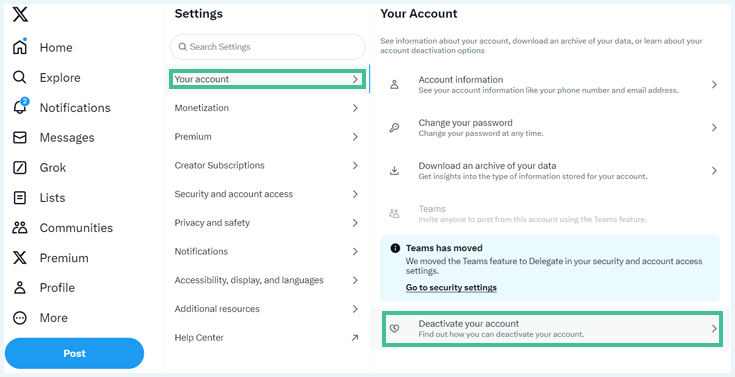Viewport: 735px width, 377px height.
Task: Click Teams has moved heading
Action: (x=444, y=248)
